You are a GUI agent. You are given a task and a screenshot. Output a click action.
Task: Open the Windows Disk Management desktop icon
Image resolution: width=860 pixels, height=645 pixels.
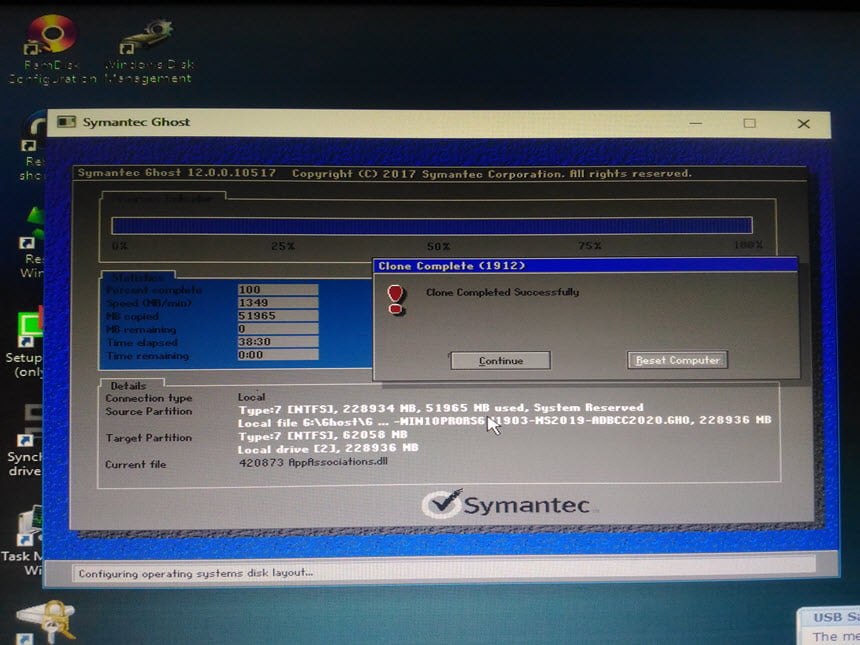pos(148,52)
